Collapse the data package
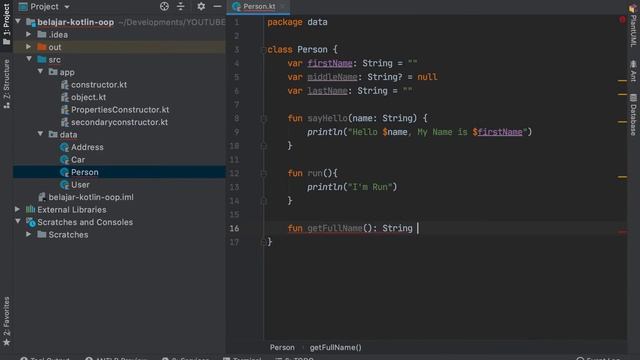 coord(40,134)
